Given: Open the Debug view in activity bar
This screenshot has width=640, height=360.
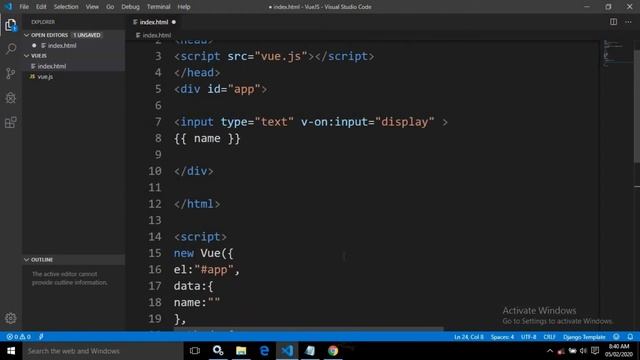Looking at the screenshot, I should 11,98.
